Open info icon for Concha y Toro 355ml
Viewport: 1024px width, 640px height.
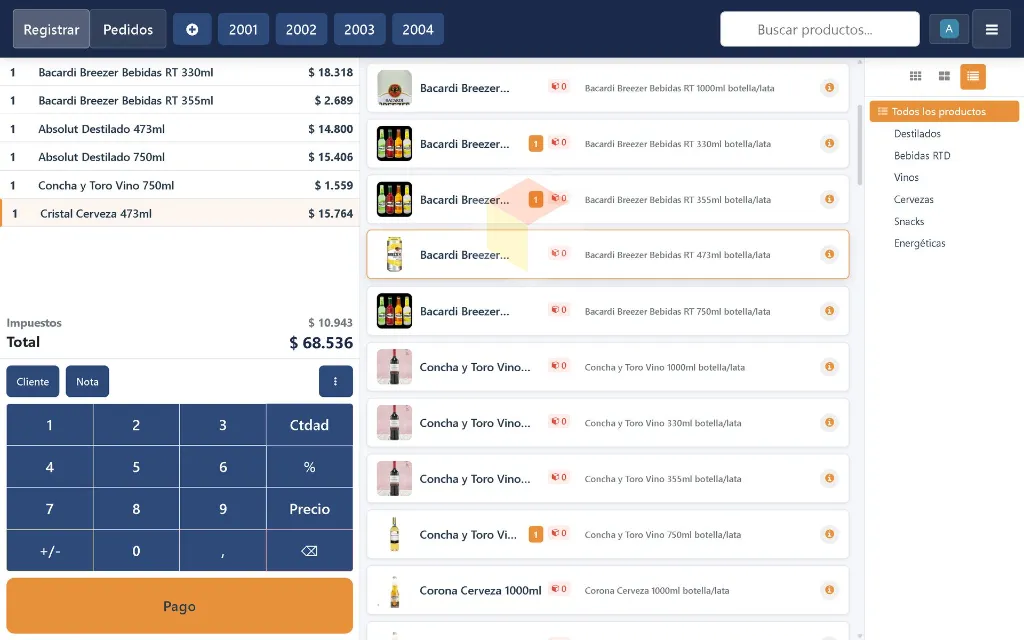coord(829,479)
